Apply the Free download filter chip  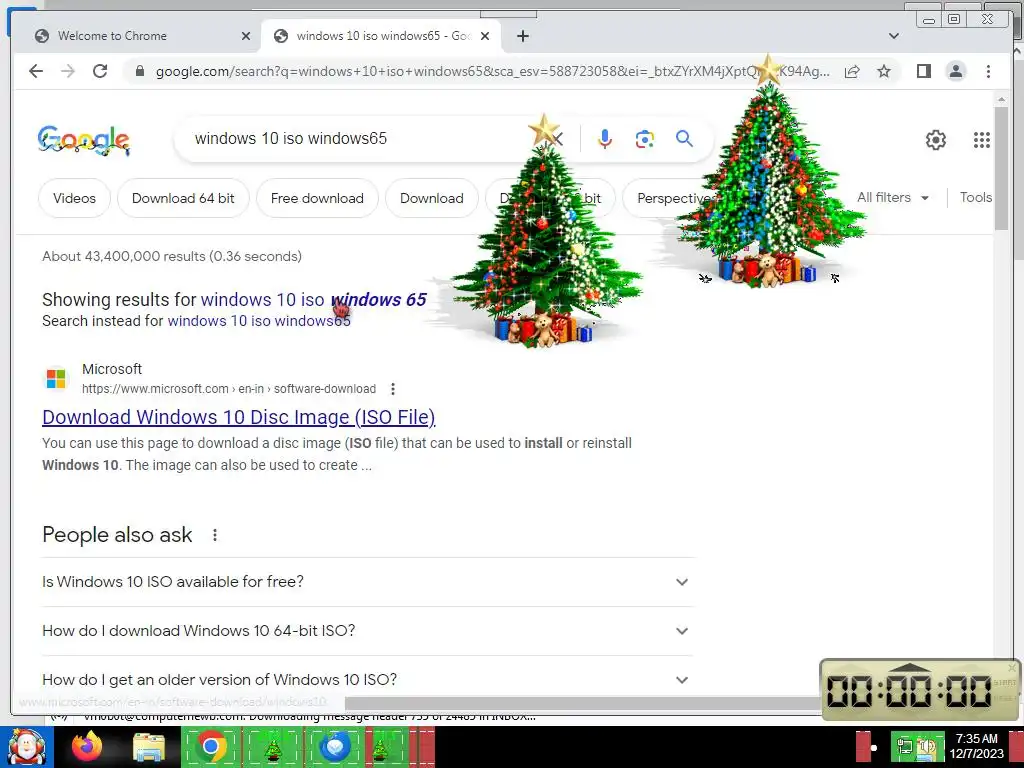(x=317, y=198)
